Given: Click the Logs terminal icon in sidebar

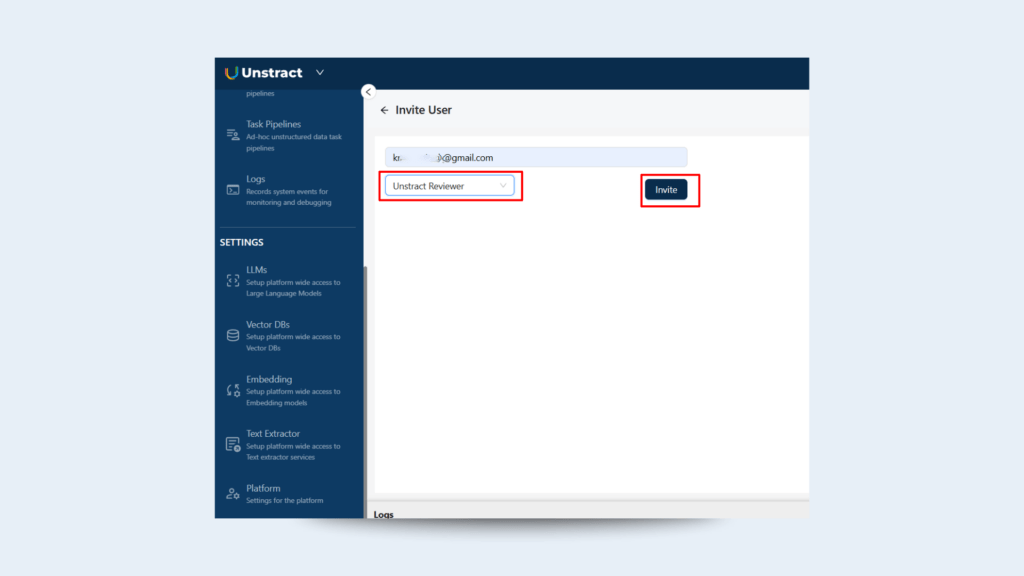Looking at the screenshot, I should [232, 190].
